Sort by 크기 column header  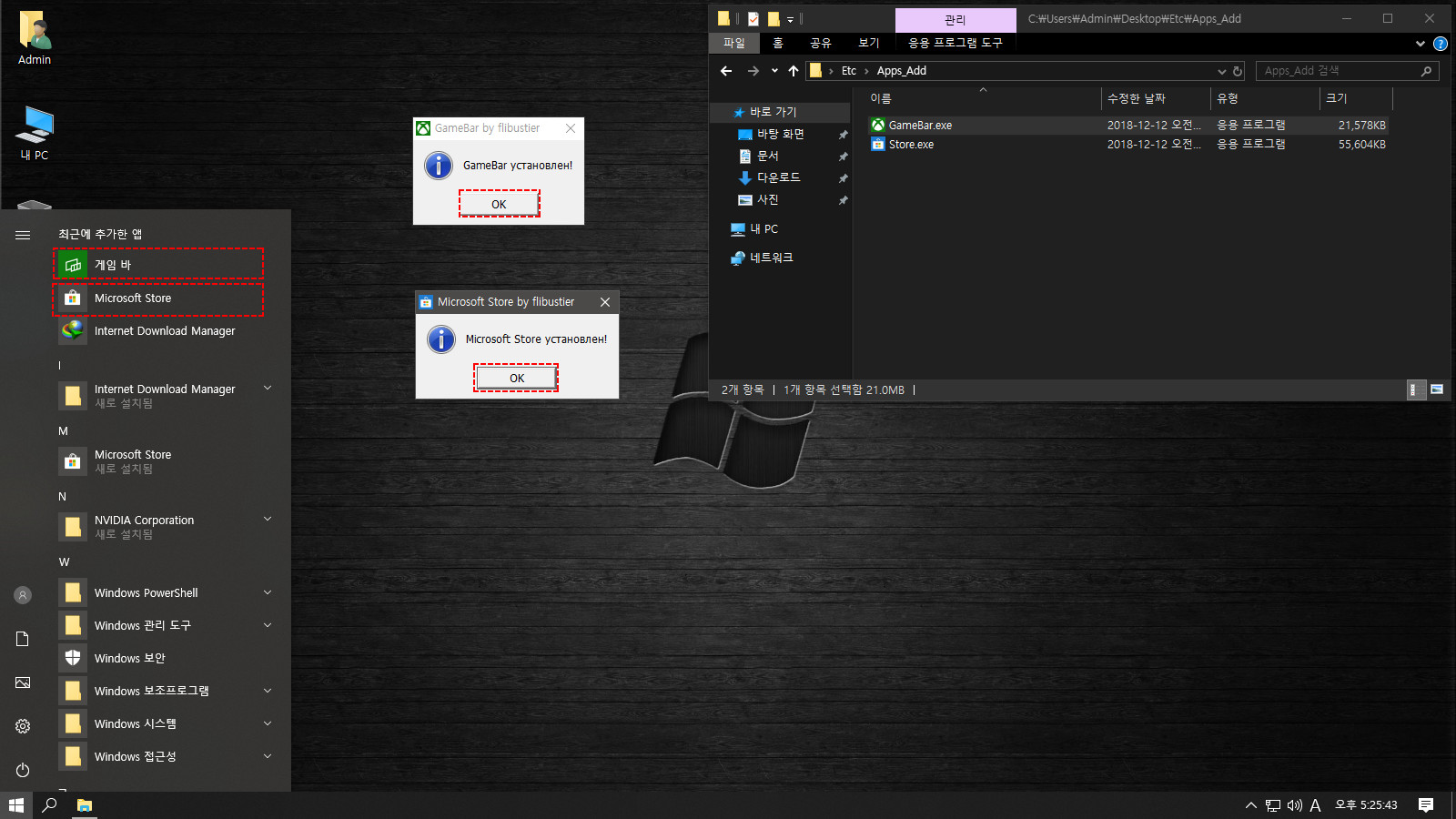click(x=1356, y=98)
